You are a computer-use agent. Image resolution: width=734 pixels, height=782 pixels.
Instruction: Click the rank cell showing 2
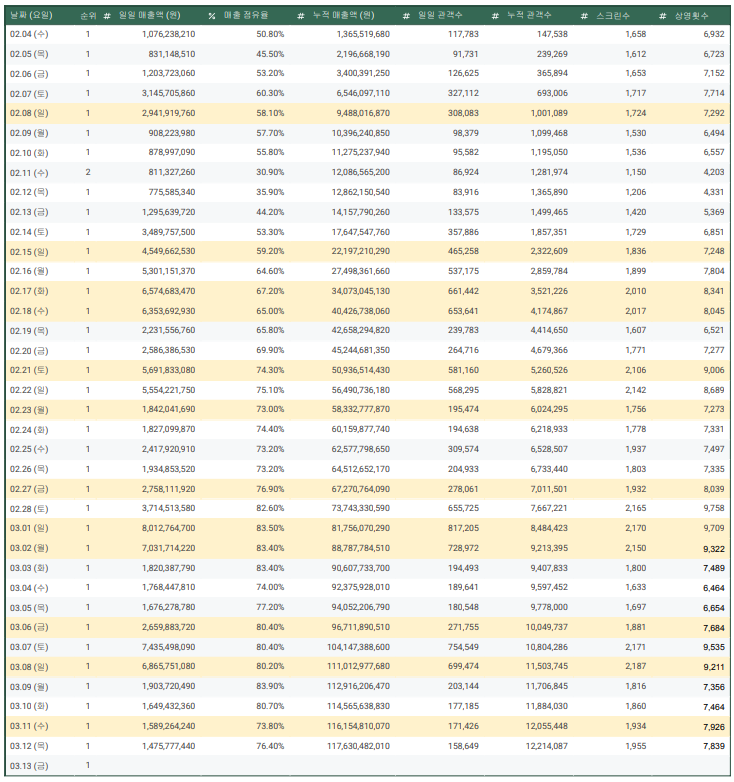[88, 172]
